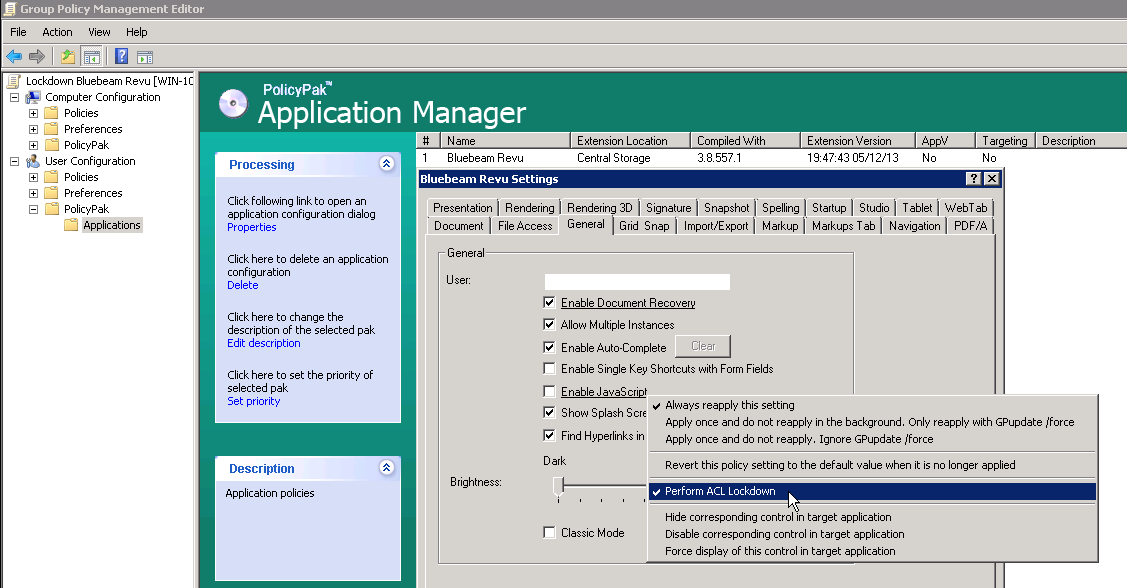
Task: Open the View menu
Action: pos(99,32)
